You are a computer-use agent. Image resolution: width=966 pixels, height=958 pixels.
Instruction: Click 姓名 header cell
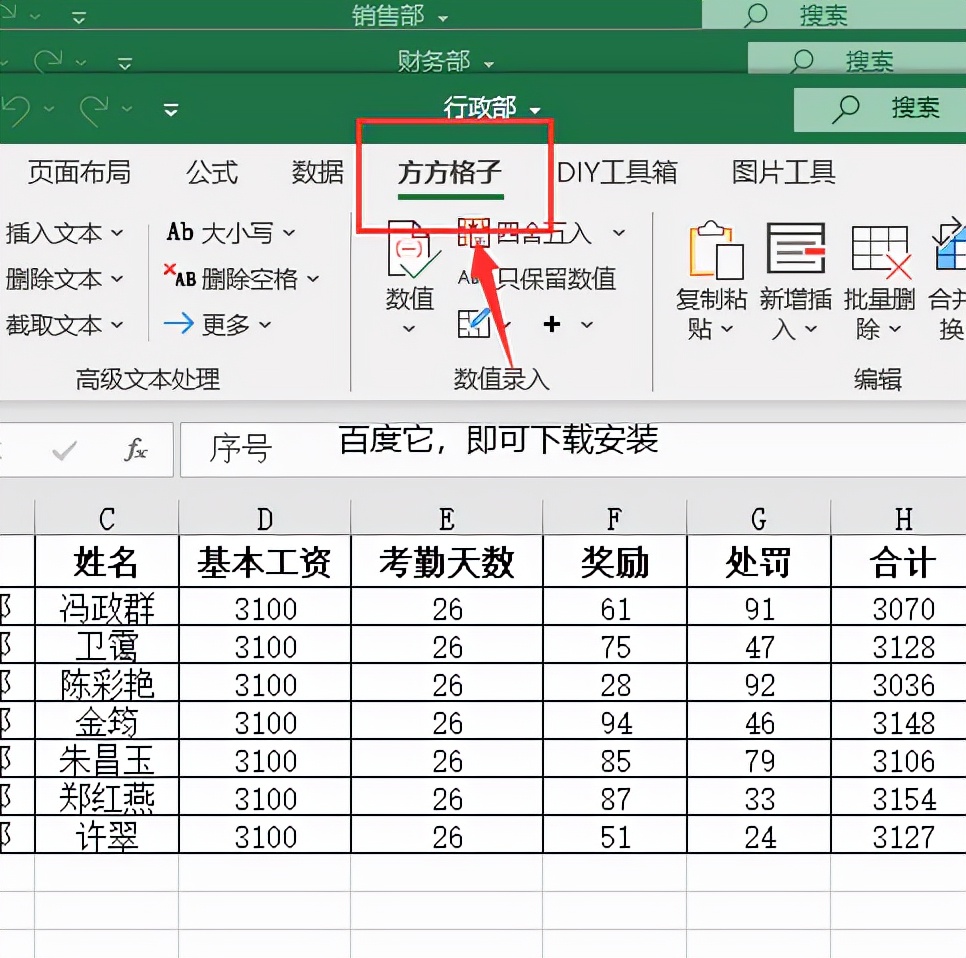point(107,561)
